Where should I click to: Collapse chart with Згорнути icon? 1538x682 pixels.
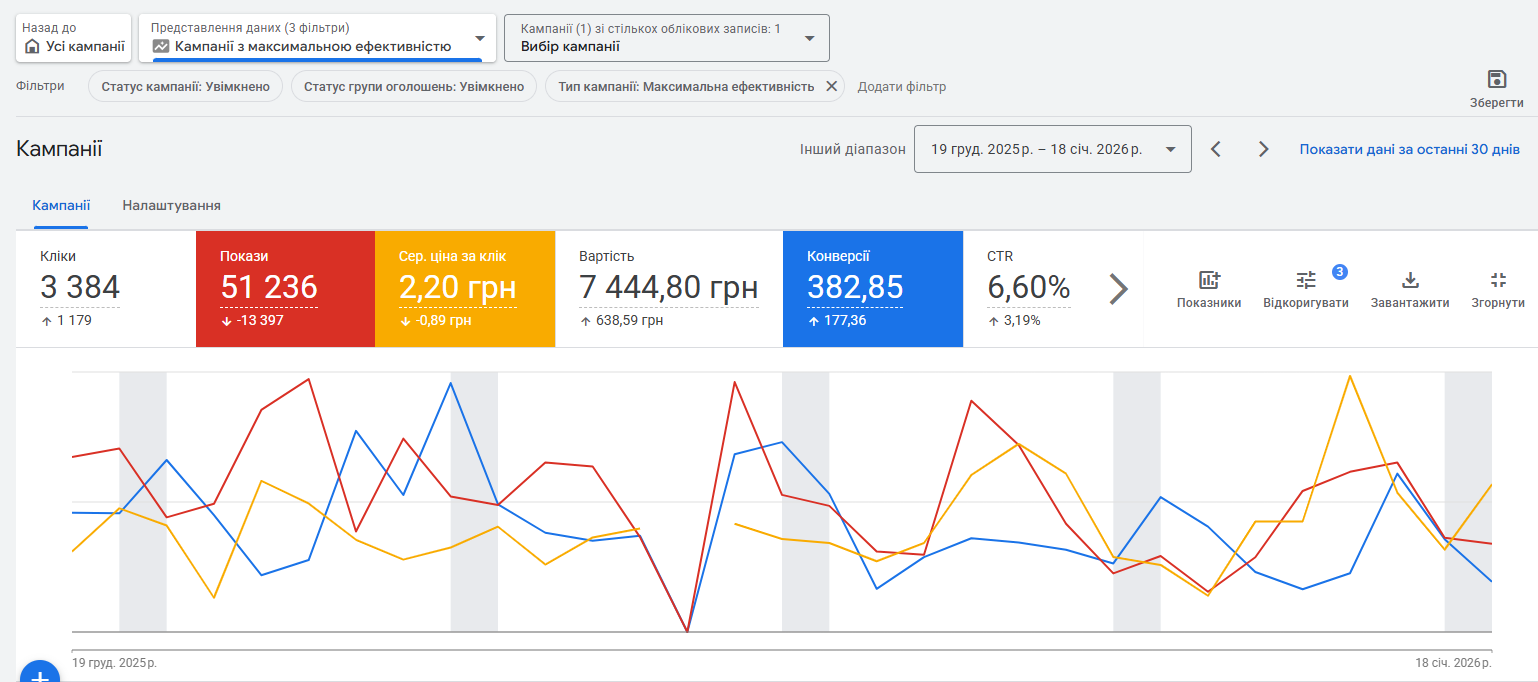(1497, 281)
